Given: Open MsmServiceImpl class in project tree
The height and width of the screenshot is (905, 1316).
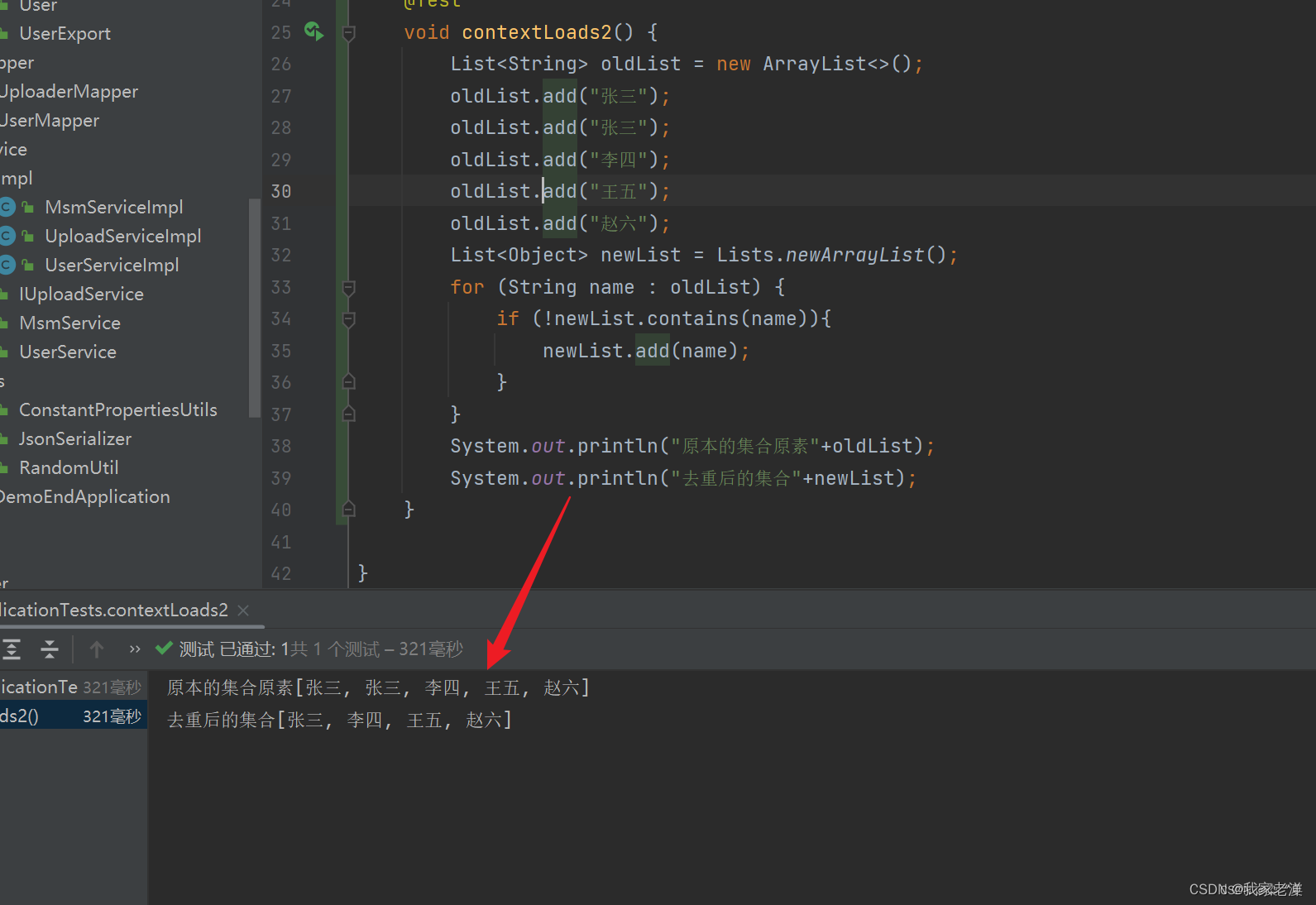Looking at the screenshot, I should point(114,207).
